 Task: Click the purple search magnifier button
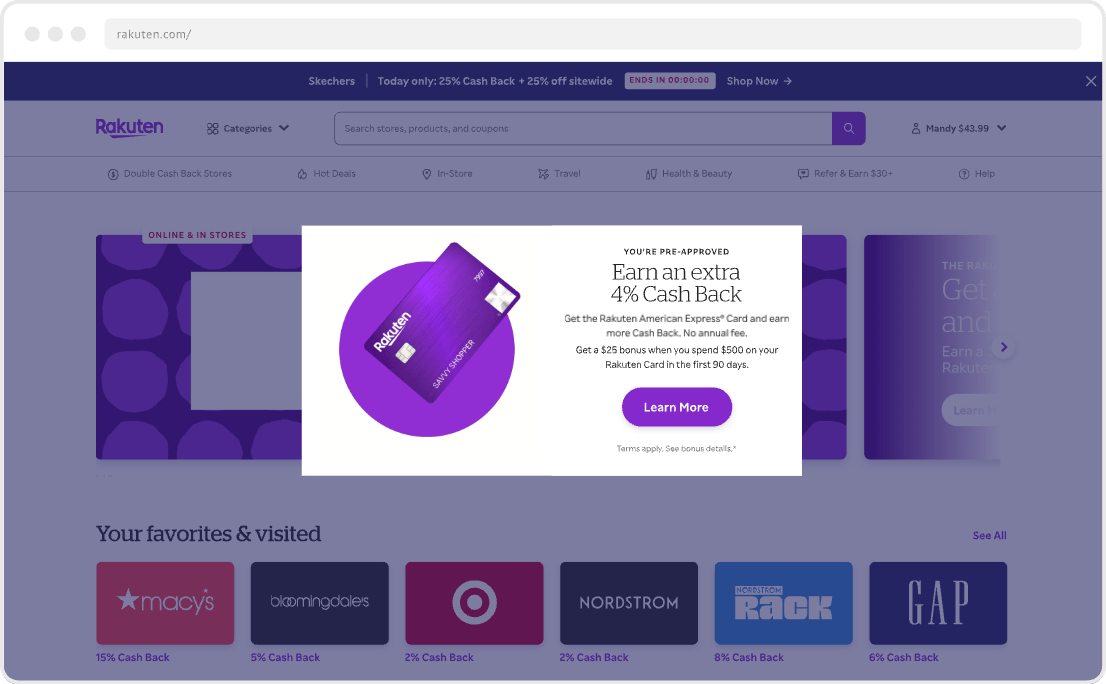(x=849, y=128)
